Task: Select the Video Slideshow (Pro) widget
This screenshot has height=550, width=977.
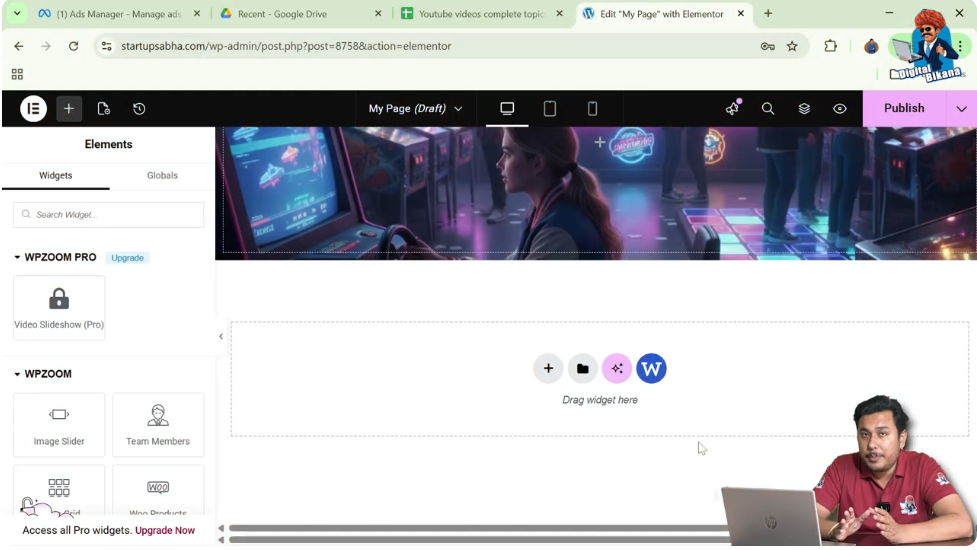Action: coord(59,308)
